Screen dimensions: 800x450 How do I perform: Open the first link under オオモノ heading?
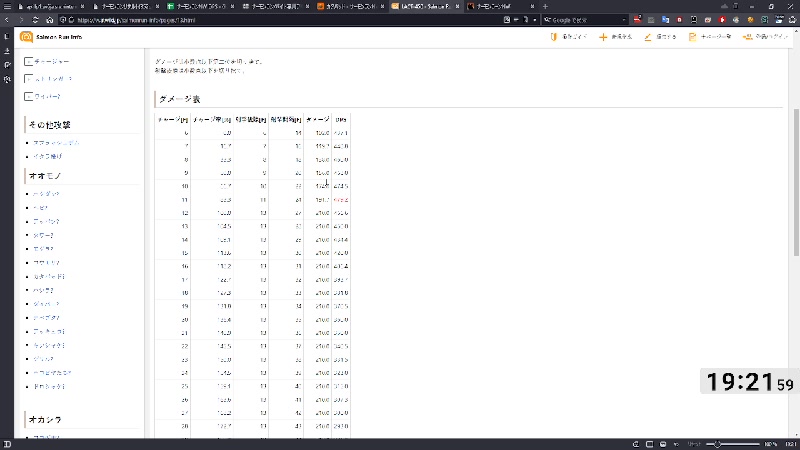coord(46,192)
